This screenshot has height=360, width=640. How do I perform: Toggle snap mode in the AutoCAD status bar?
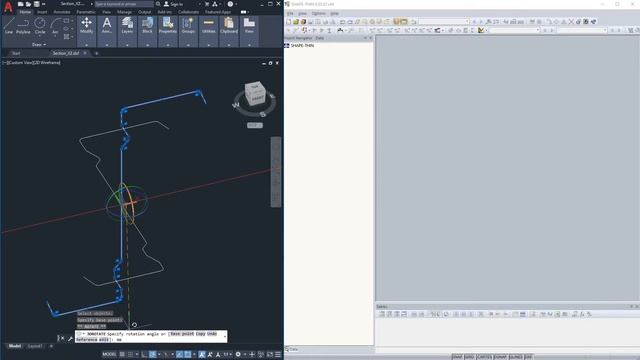pos(131,354)
